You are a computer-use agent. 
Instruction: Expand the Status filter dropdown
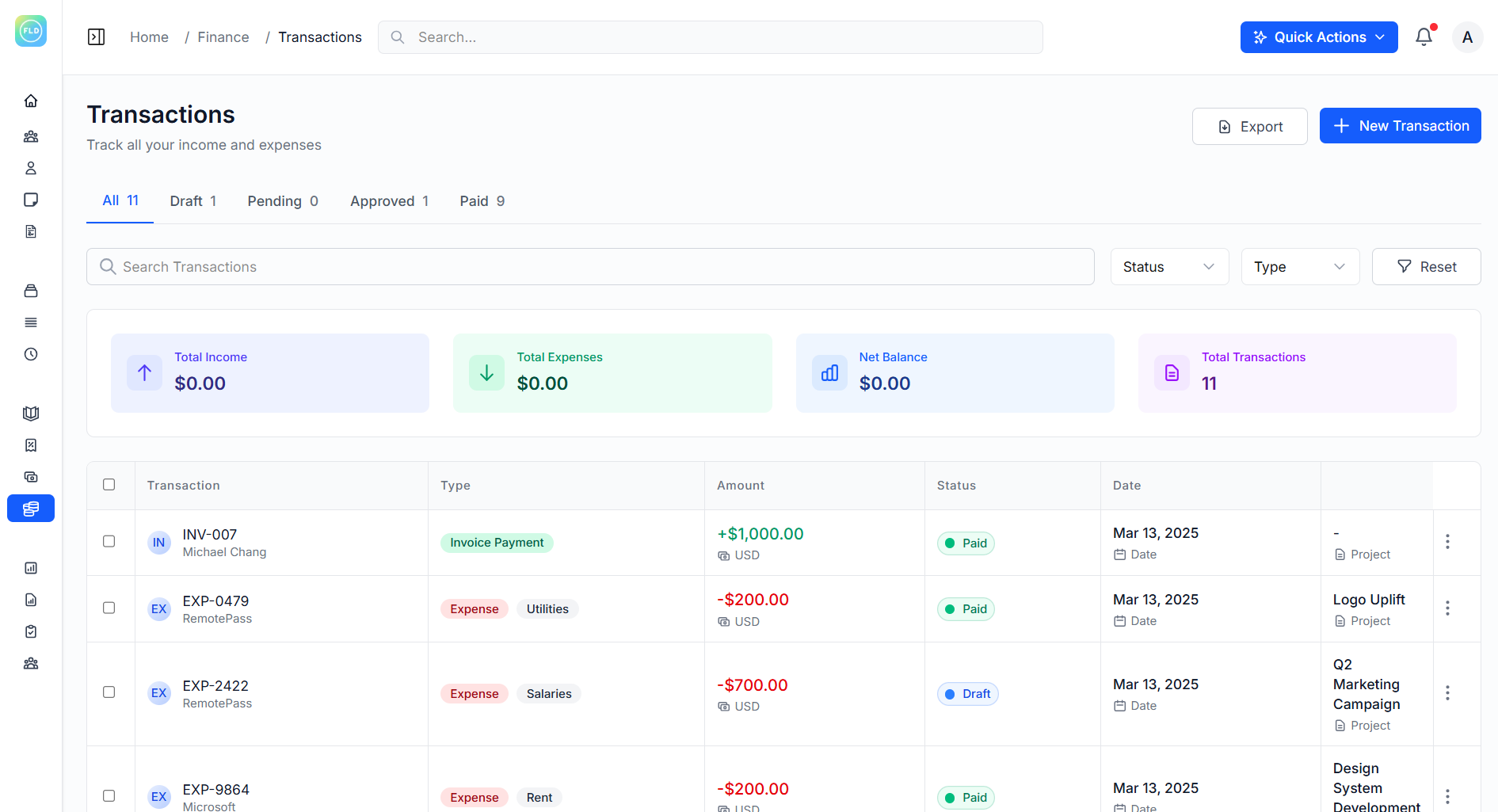[1169, 267]
